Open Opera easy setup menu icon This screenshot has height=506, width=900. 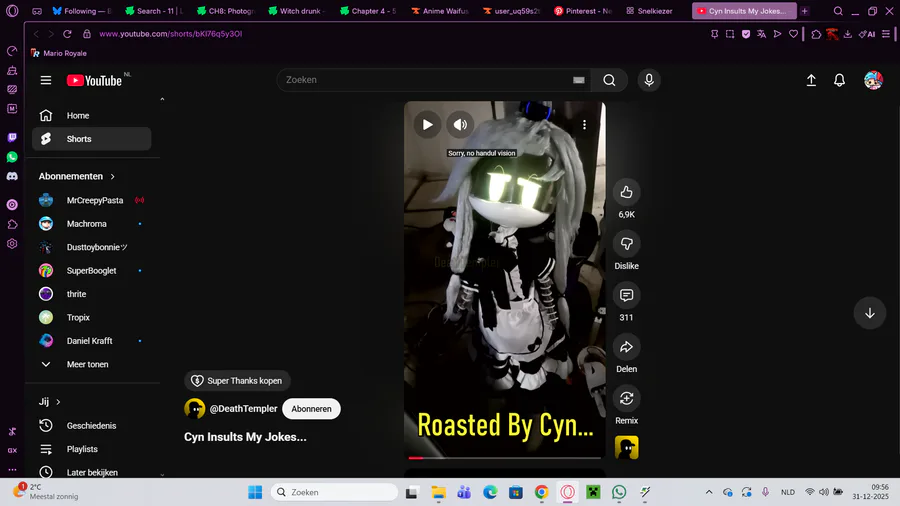click(886, 34)
